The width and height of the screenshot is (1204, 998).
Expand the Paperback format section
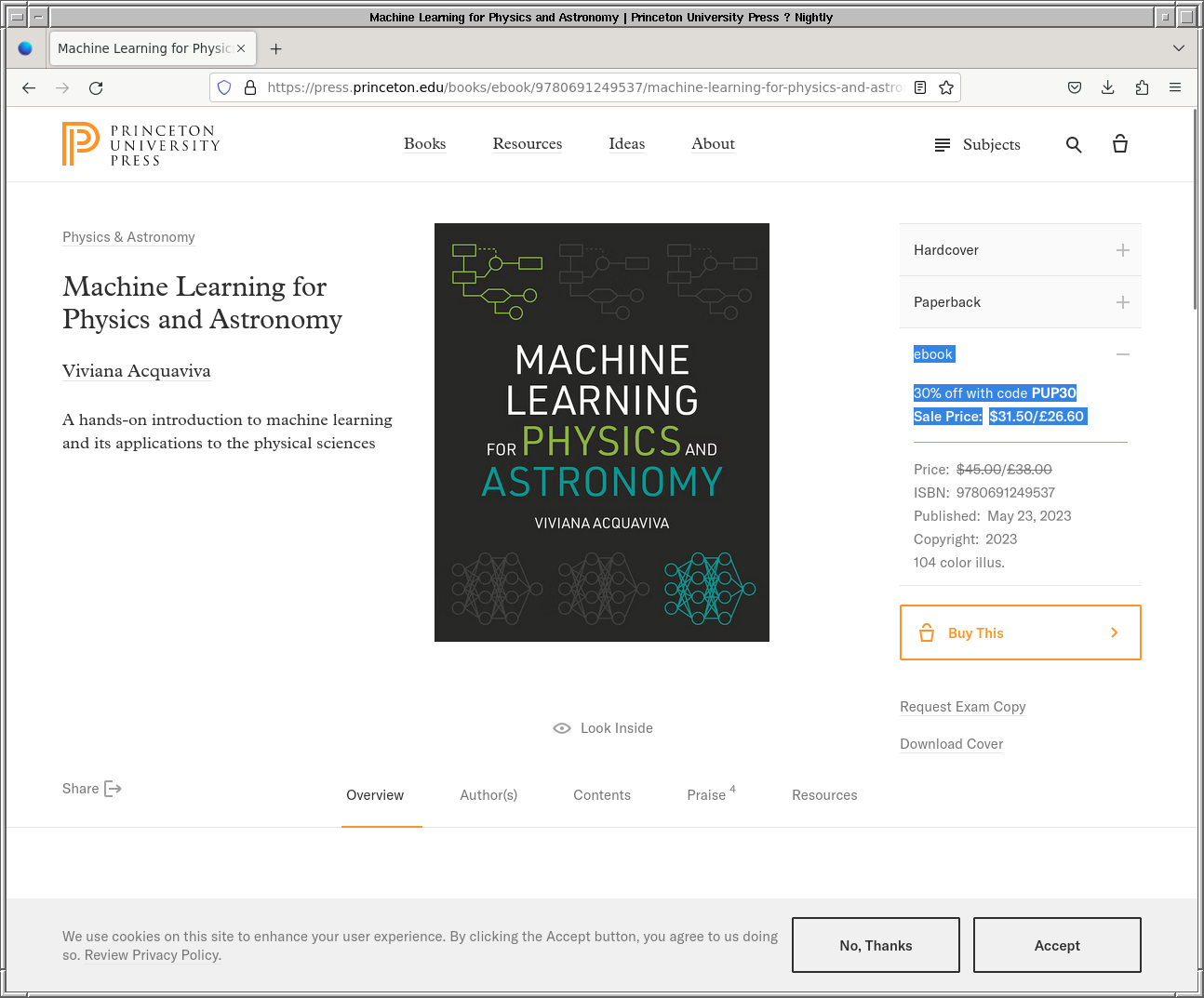(1123, 302)
